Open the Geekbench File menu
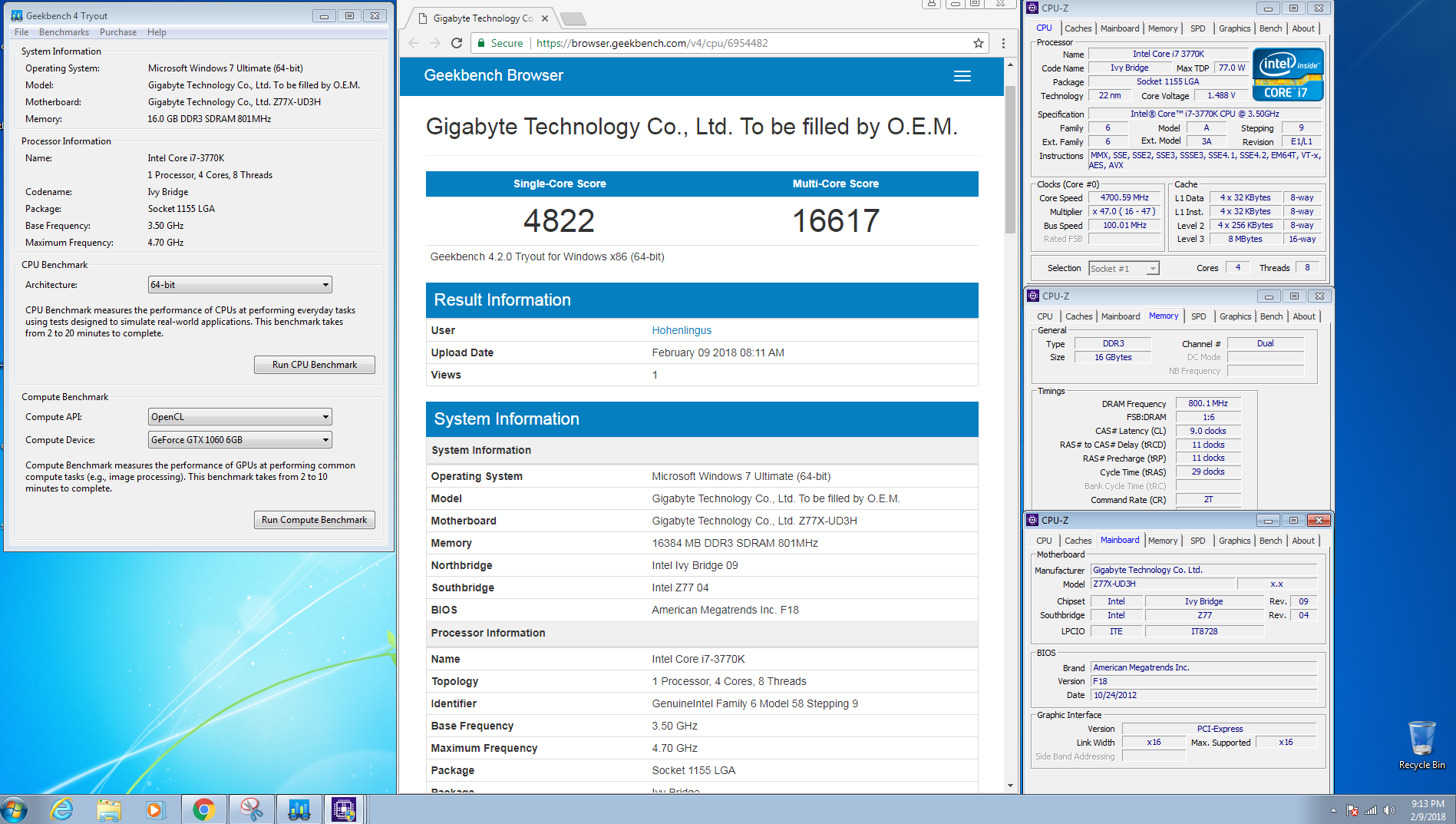Screen dimensions: 1456x824 [21, 32]
